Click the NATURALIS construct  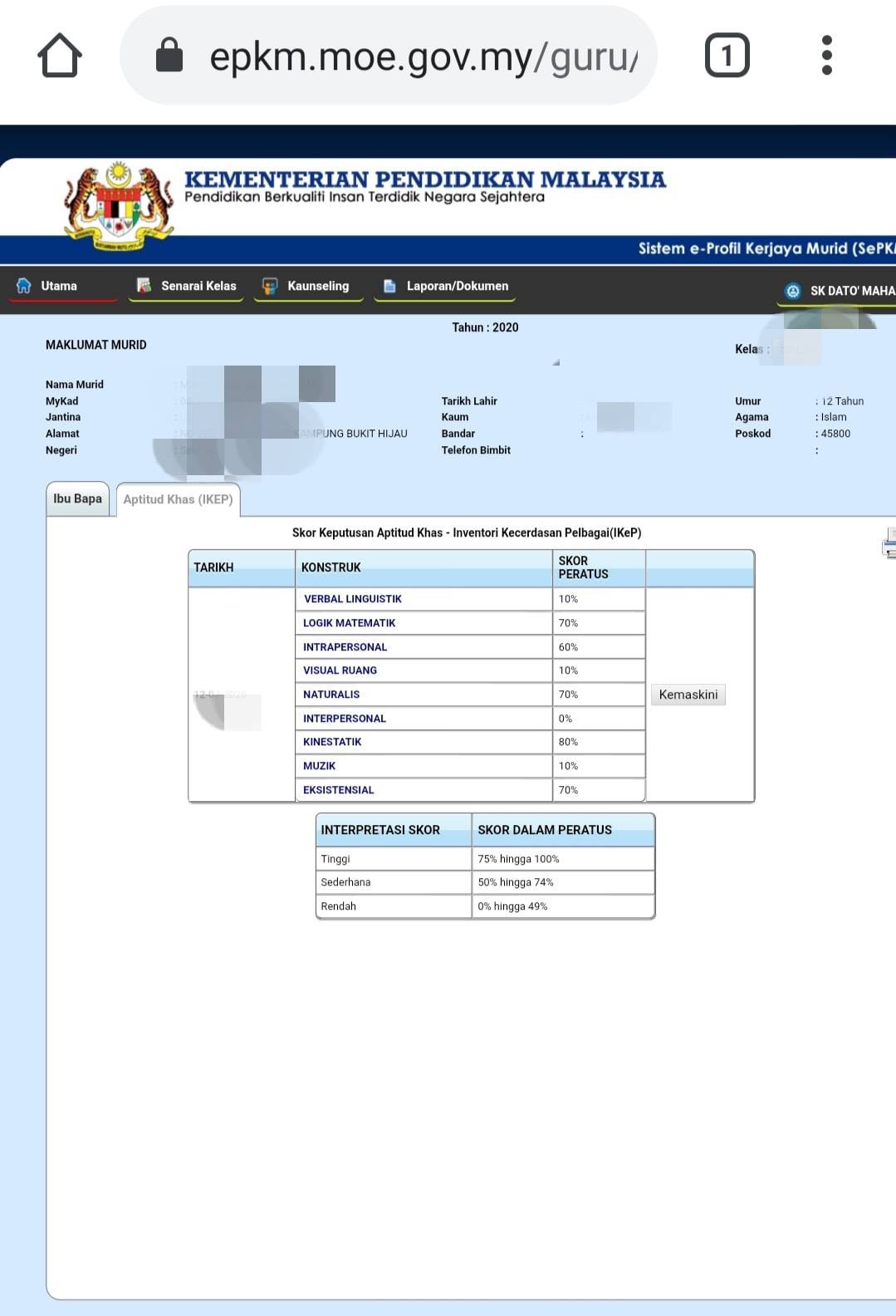(331, 695)
